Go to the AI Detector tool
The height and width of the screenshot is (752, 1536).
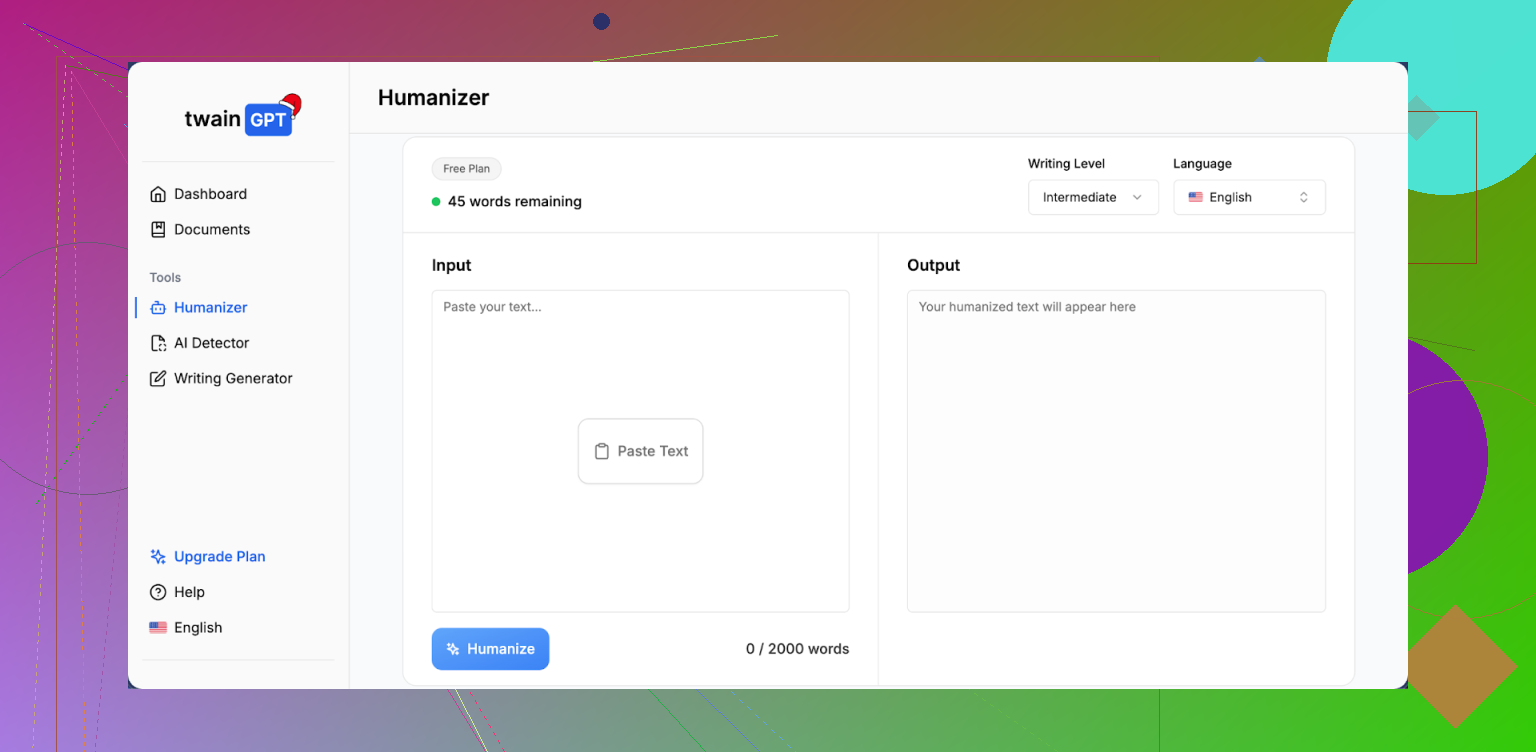(x=211, y=343)
